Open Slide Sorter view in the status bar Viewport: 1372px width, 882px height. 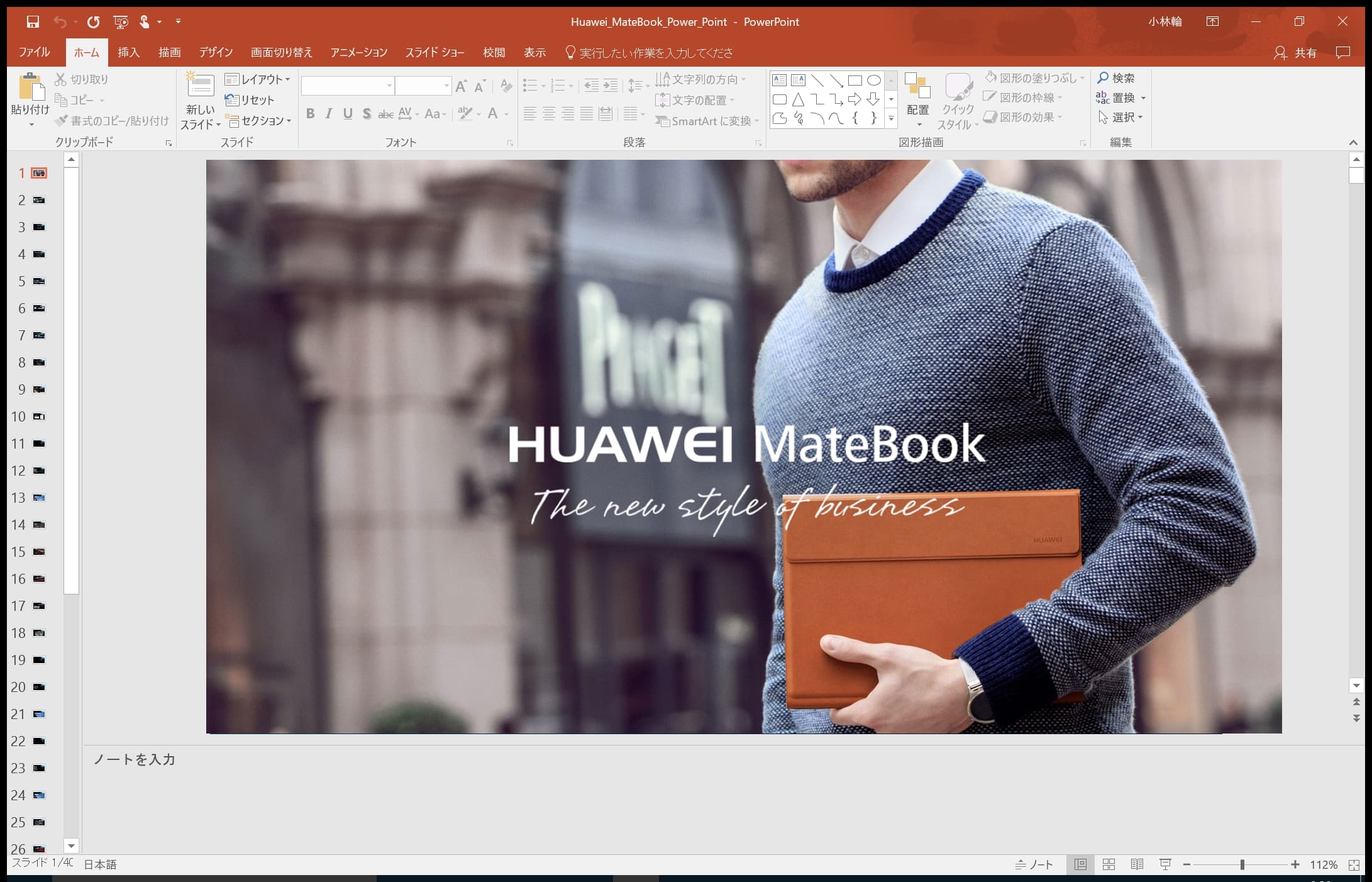[1109, 864]
